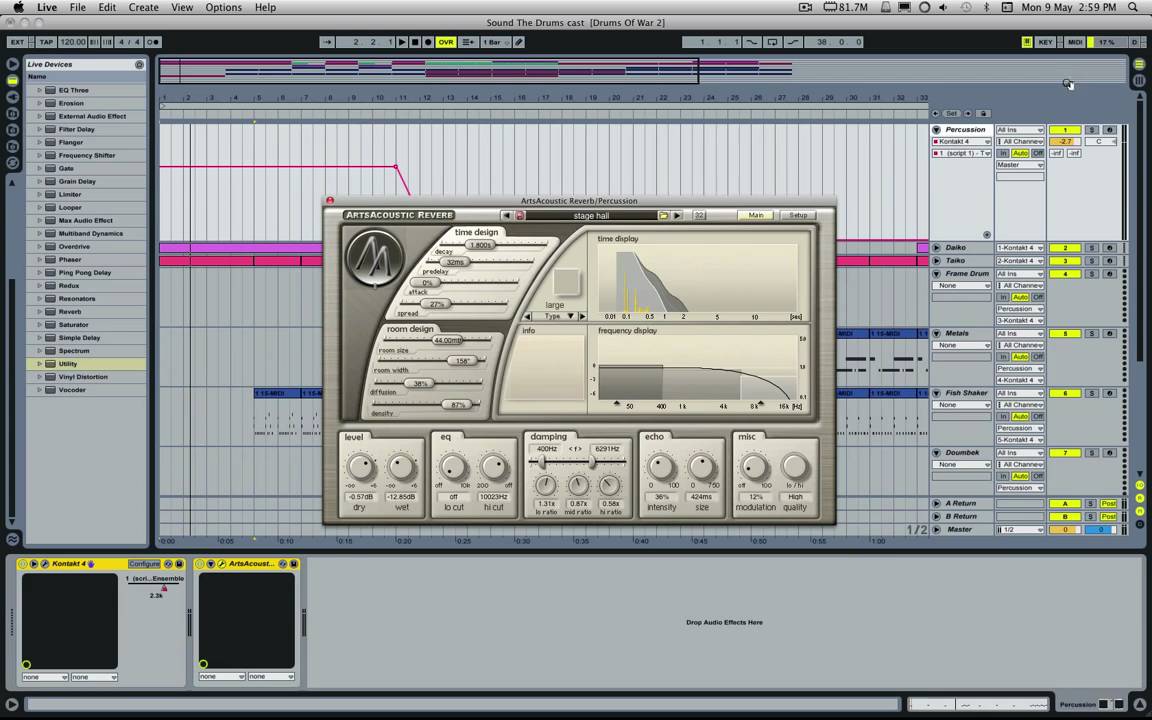Screen dimensions: 1152x720
Task: Expand the EQ Three device folder
Action: coord(39,90)
